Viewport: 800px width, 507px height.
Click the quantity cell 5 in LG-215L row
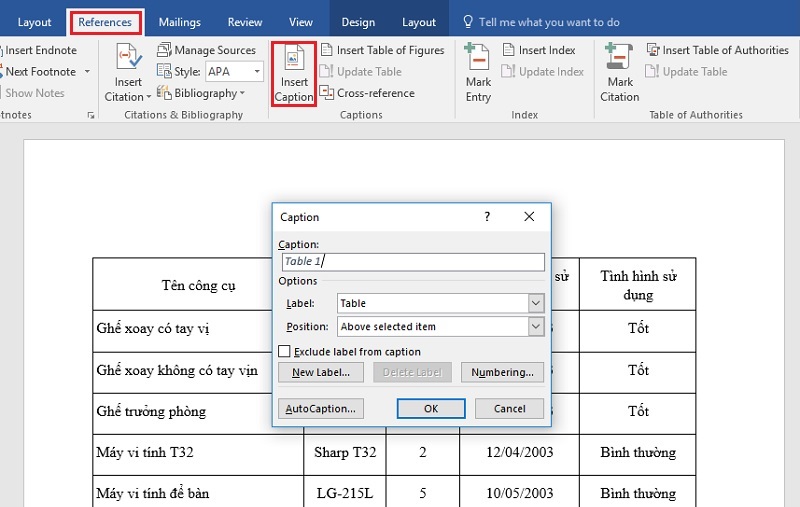(x=422, y=493)
